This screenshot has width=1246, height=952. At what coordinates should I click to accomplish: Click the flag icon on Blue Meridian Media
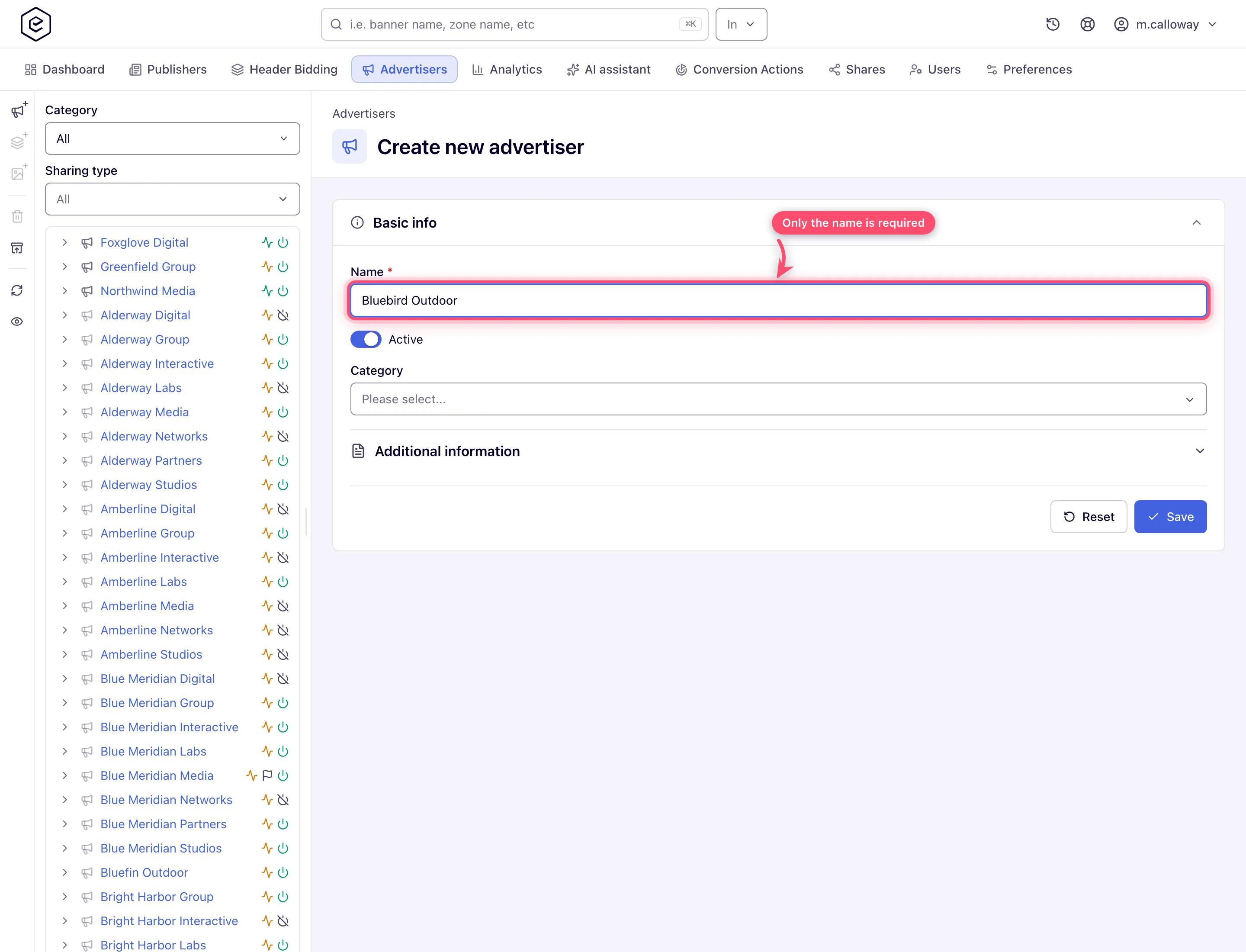(x=267, y=775)
